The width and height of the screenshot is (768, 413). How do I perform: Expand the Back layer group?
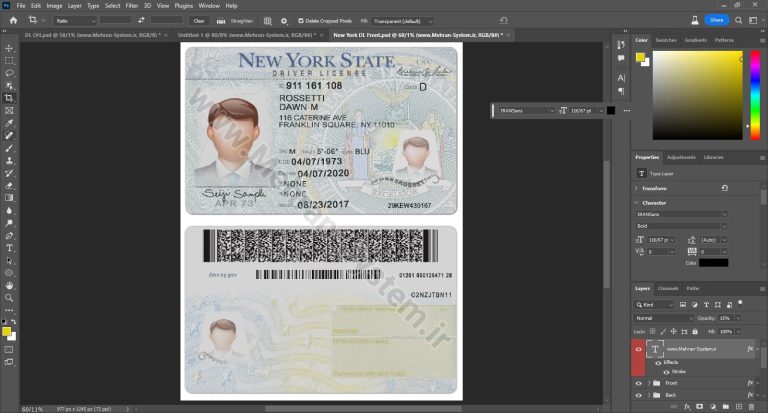(x=649, y=395)
